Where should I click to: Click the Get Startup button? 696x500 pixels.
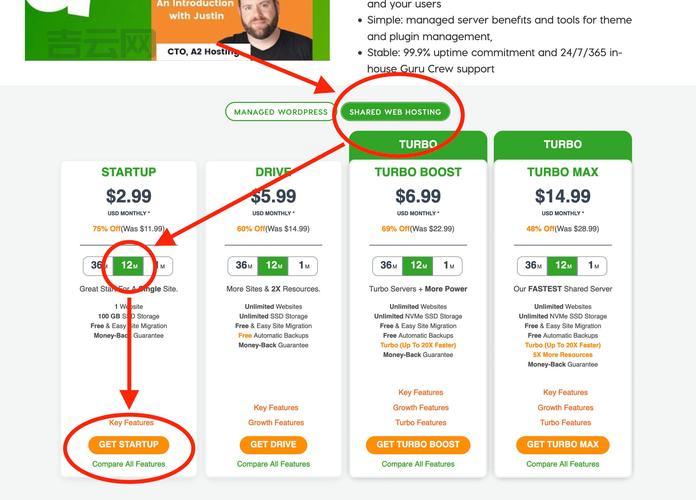[x=129, y=444]
